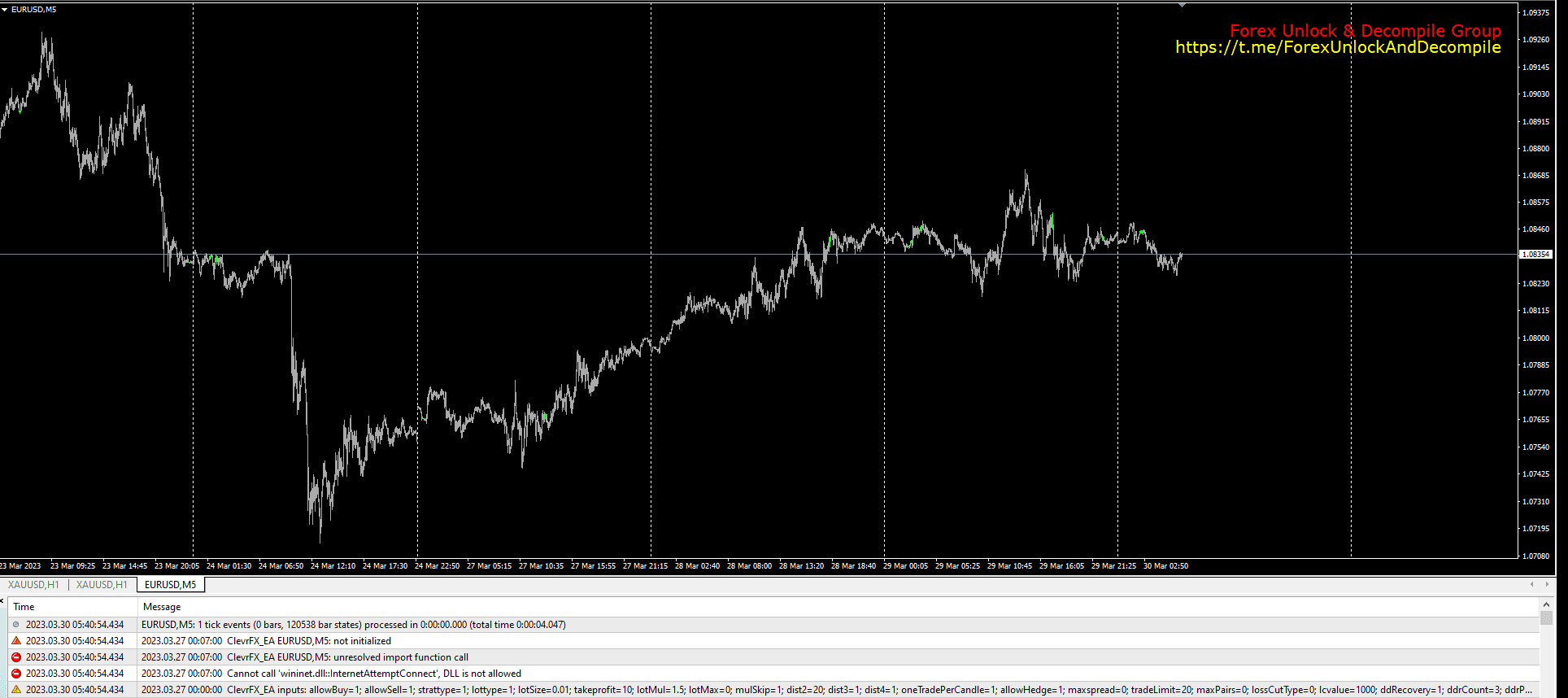Click the Time column header

pos(24,607)
